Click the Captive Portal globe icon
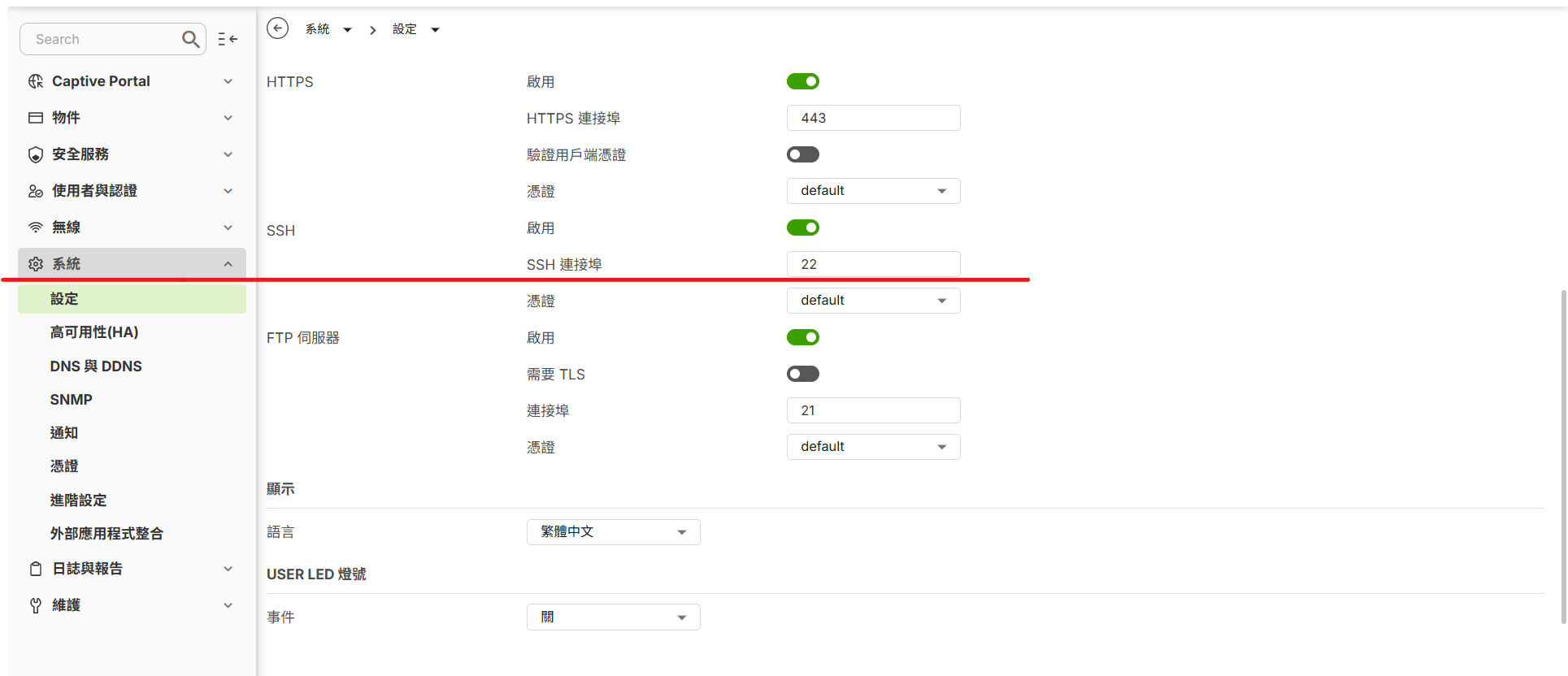This screenshot has height=676, width=1568. (36, 81)
